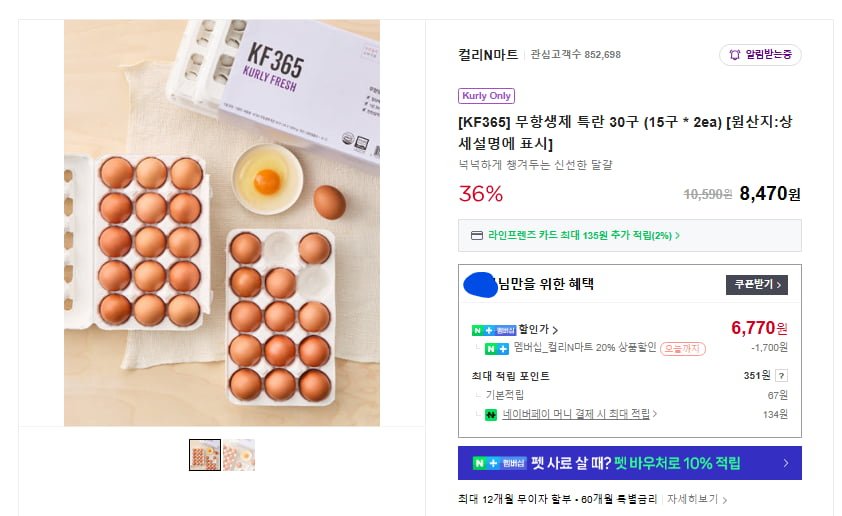The height and width of the screenshot is (516, 842).
Task: Select the second product thumbnail
Action: point(239,455)
